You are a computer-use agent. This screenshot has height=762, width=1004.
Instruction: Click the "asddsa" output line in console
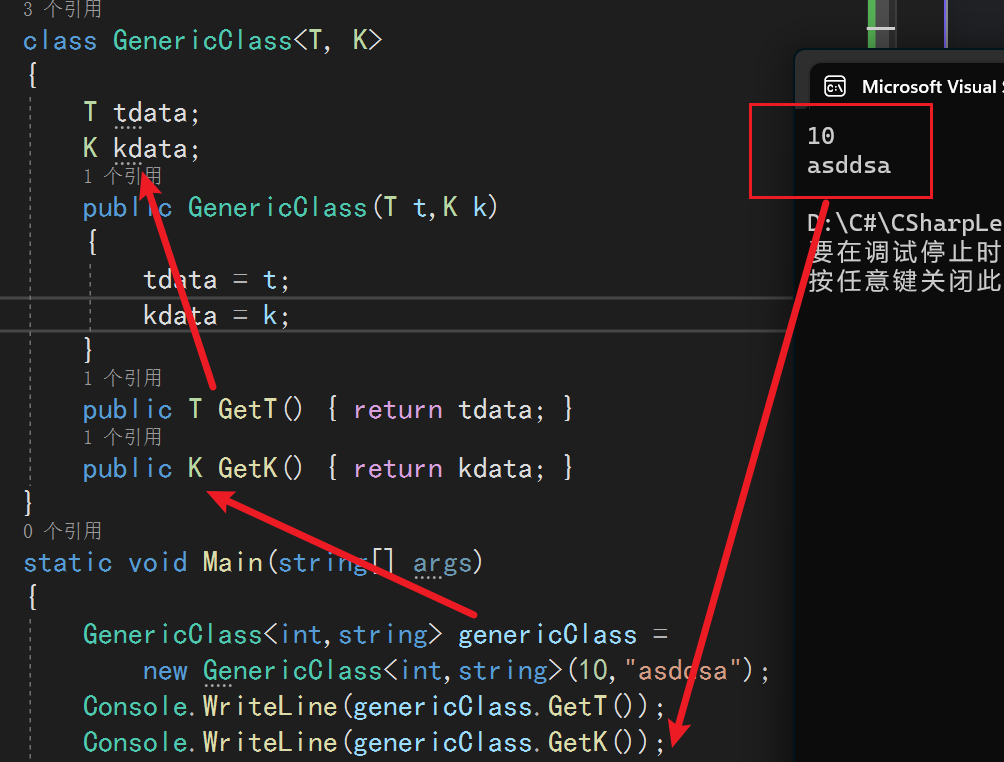pos(848,165)
